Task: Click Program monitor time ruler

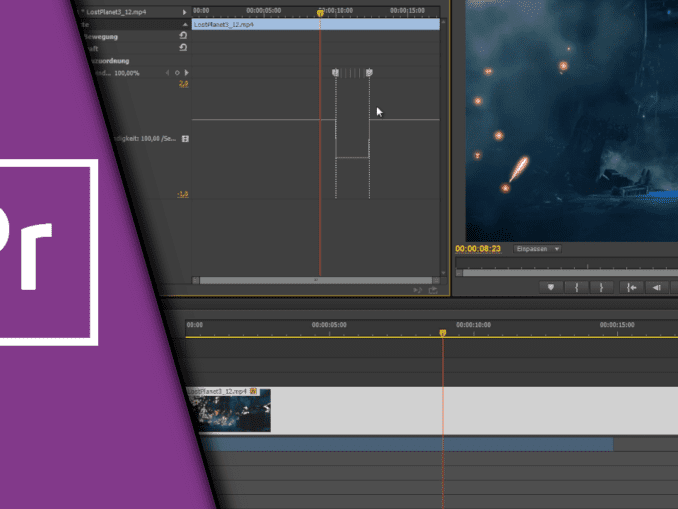Action: coord(567,263)
